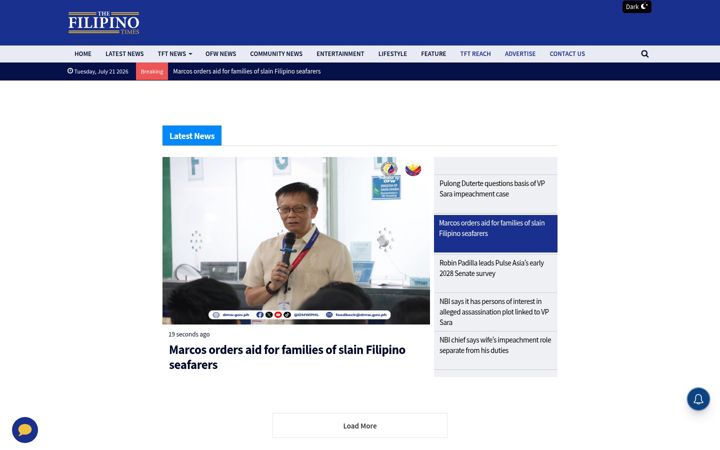720x450 pixels.
Task: Click the '19 seconds ago' timestamp
Action: click(189, 334)
